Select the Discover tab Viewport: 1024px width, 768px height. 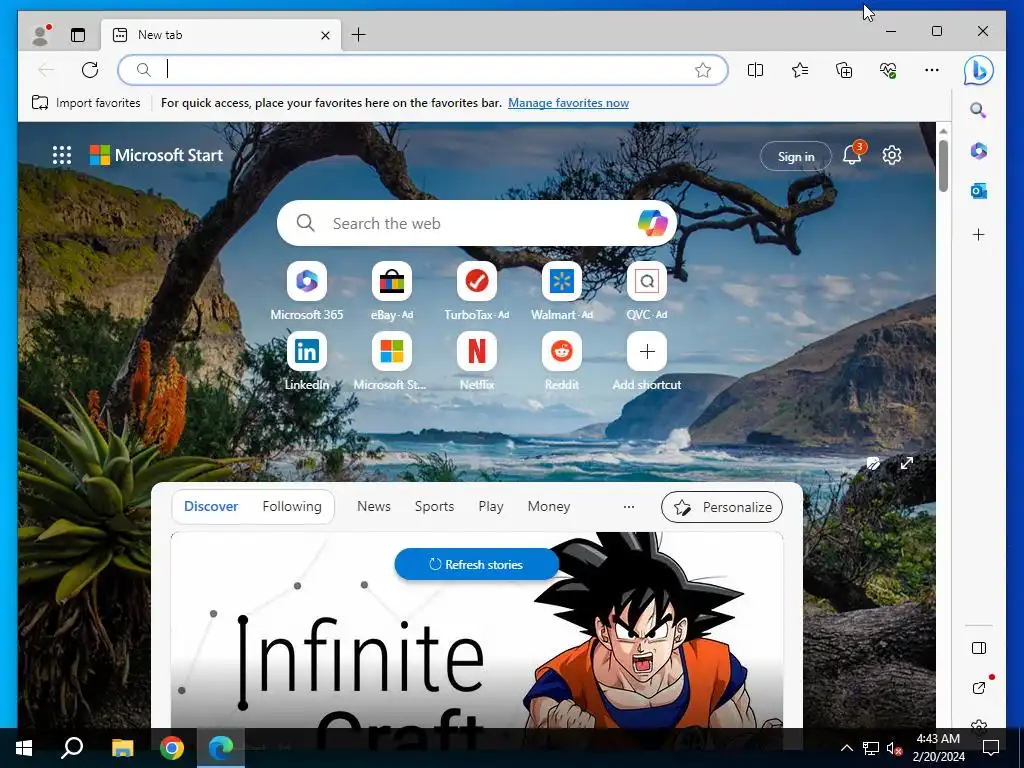tap(211, 506)
